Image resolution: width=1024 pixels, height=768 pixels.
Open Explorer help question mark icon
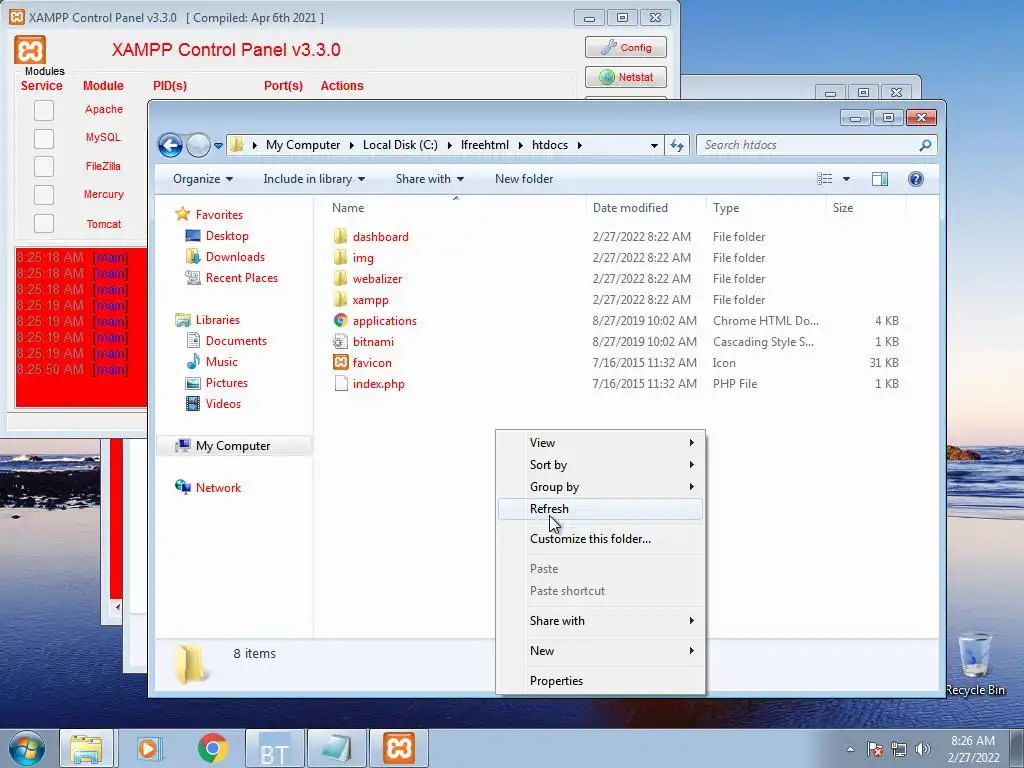coord(916,179)
